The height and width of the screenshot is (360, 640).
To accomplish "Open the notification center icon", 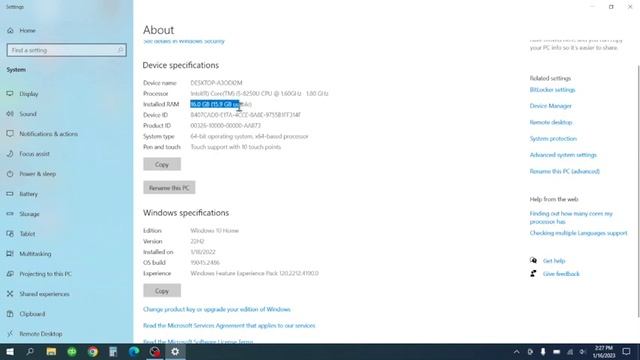I will pyautogui.click(x=627, y=352).
